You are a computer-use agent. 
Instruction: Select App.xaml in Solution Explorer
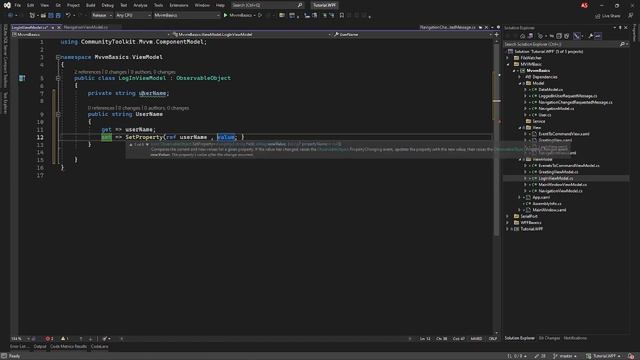coord(541,198)
